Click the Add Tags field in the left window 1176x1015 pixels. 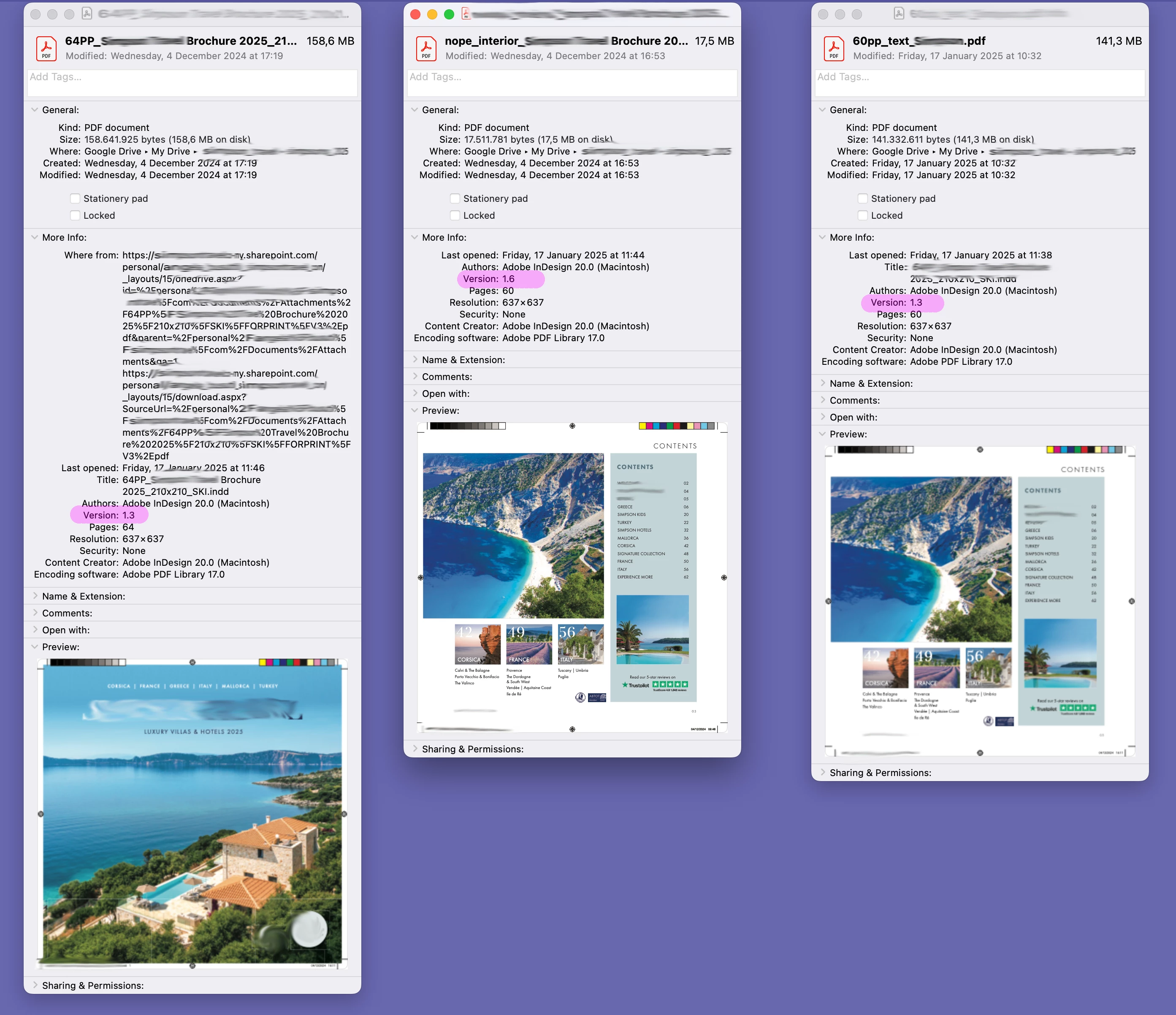[192, 83]
